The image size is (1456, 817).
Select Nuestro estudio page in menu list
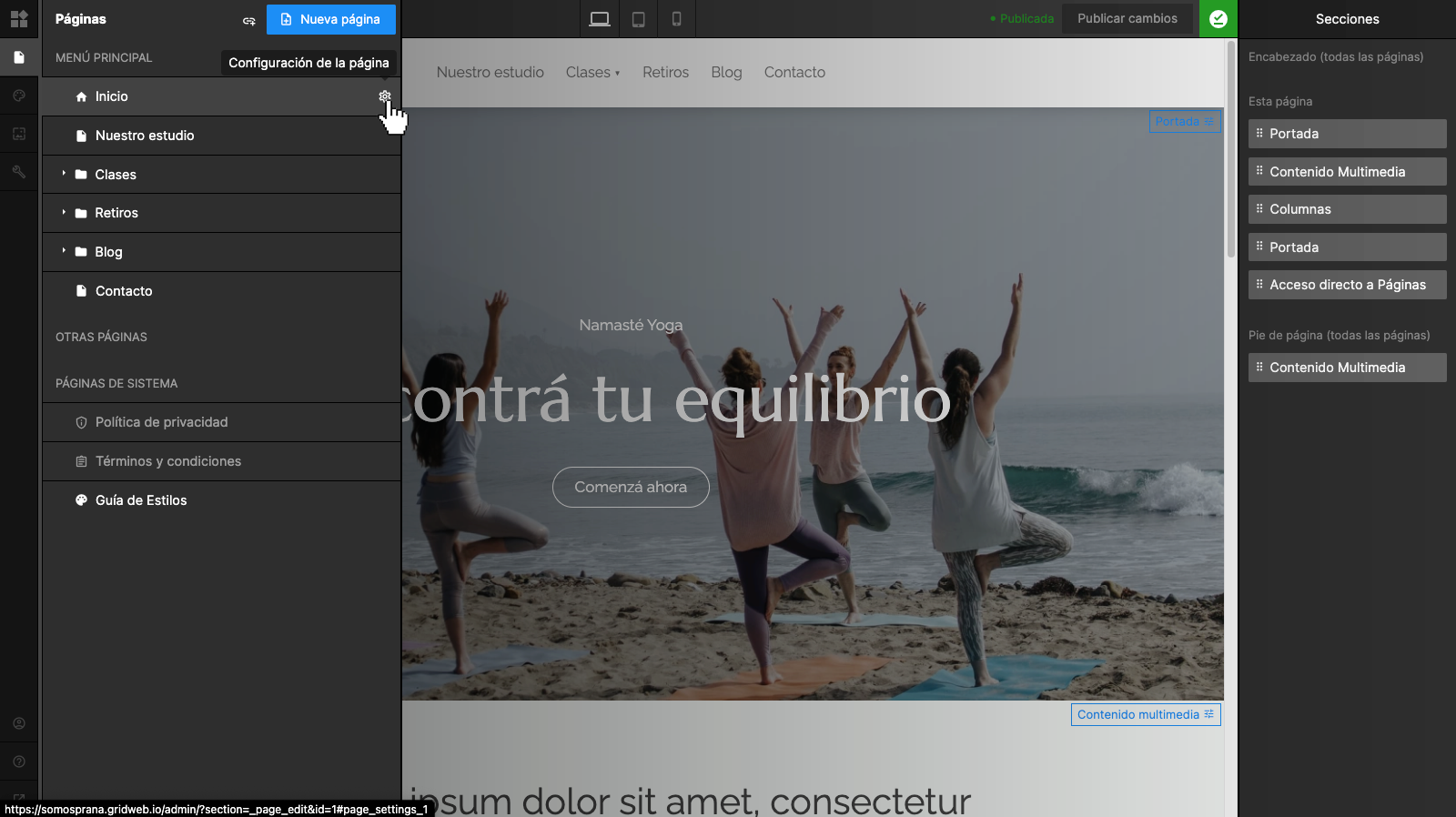pyautogui.click(x=145, y=136)
